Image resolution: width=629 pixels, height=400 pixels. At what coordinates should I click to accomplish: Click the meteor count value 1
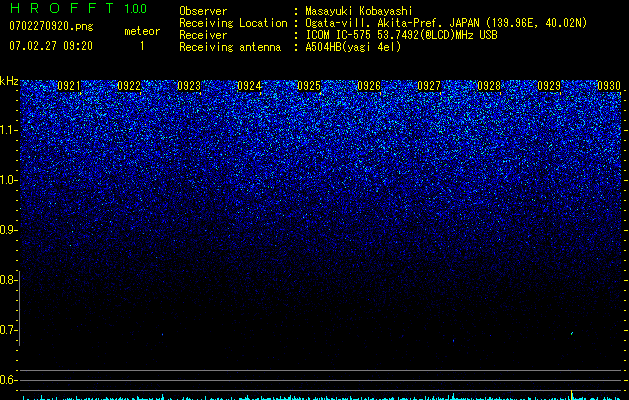tap(142, 46)
